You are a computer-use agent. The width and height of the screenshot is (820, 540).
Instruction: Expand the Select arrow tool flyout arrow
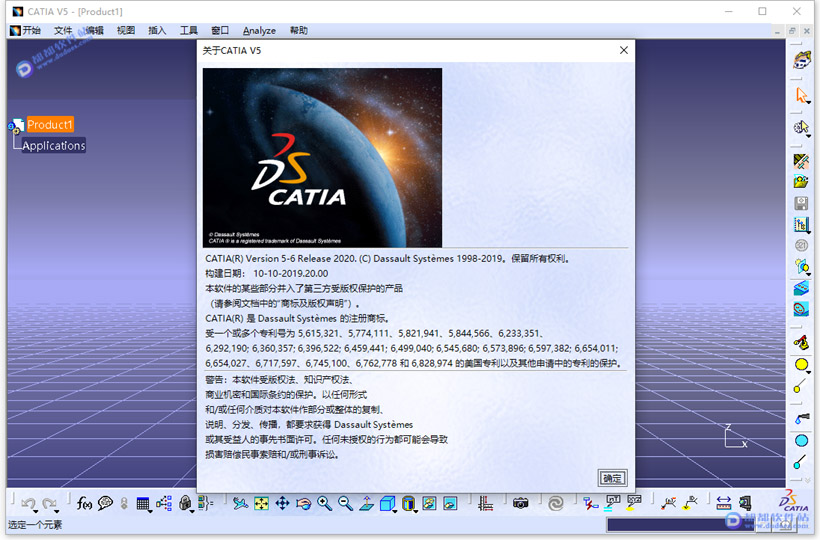click(x=808, y=103)
